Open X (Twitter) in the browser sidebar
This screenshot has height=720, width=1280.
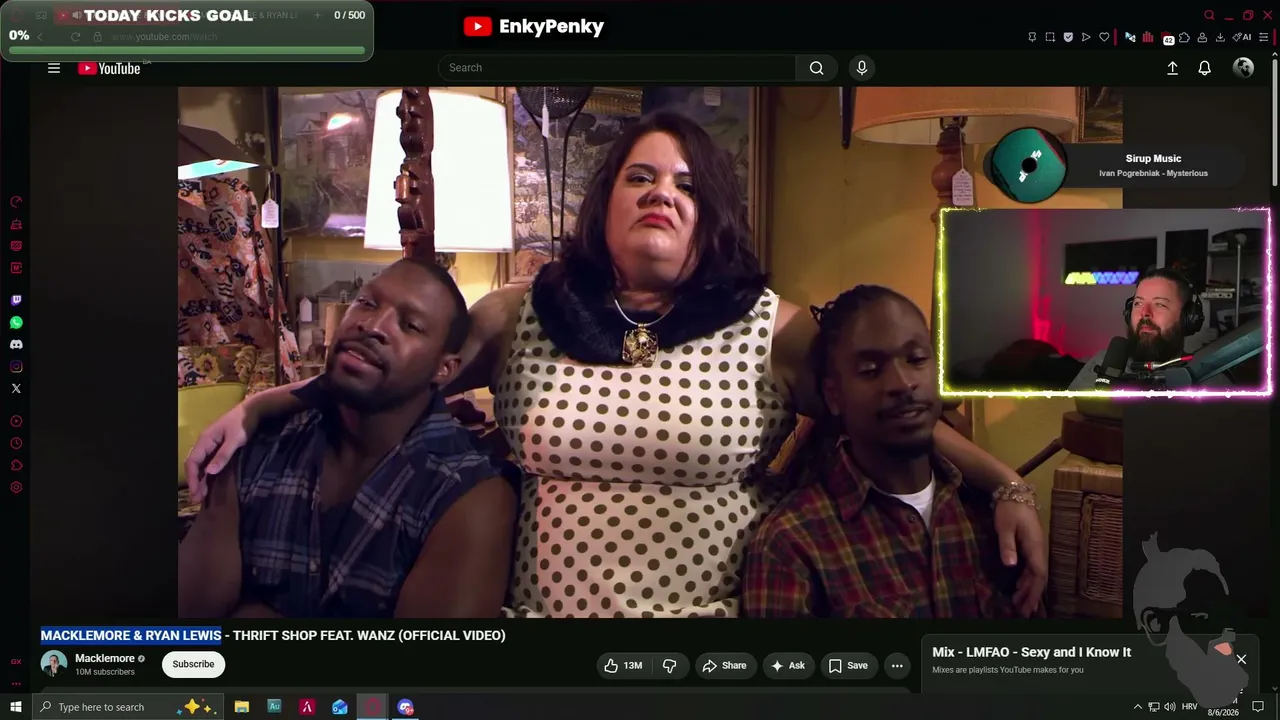[x=16, y=389]
